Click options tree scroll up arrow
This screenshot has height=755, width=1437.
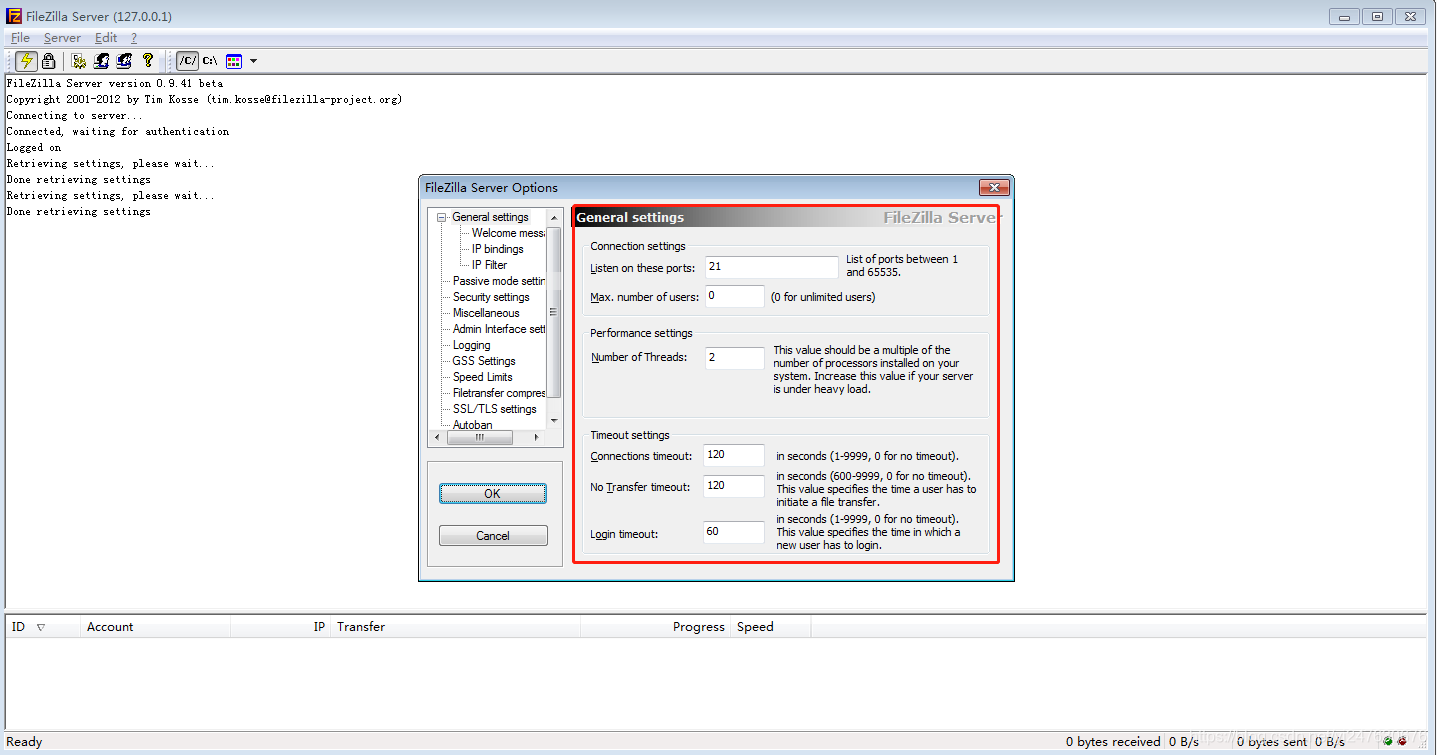point(554,217)
